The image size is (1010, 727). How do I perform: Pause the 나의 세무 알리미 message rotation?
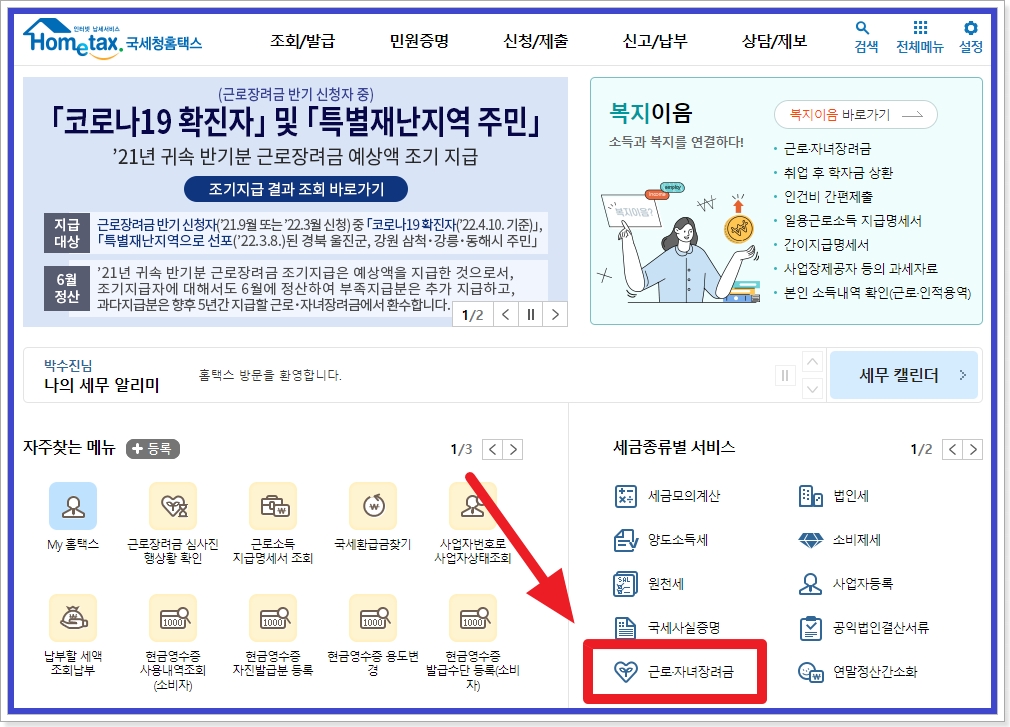pos(788,374)
